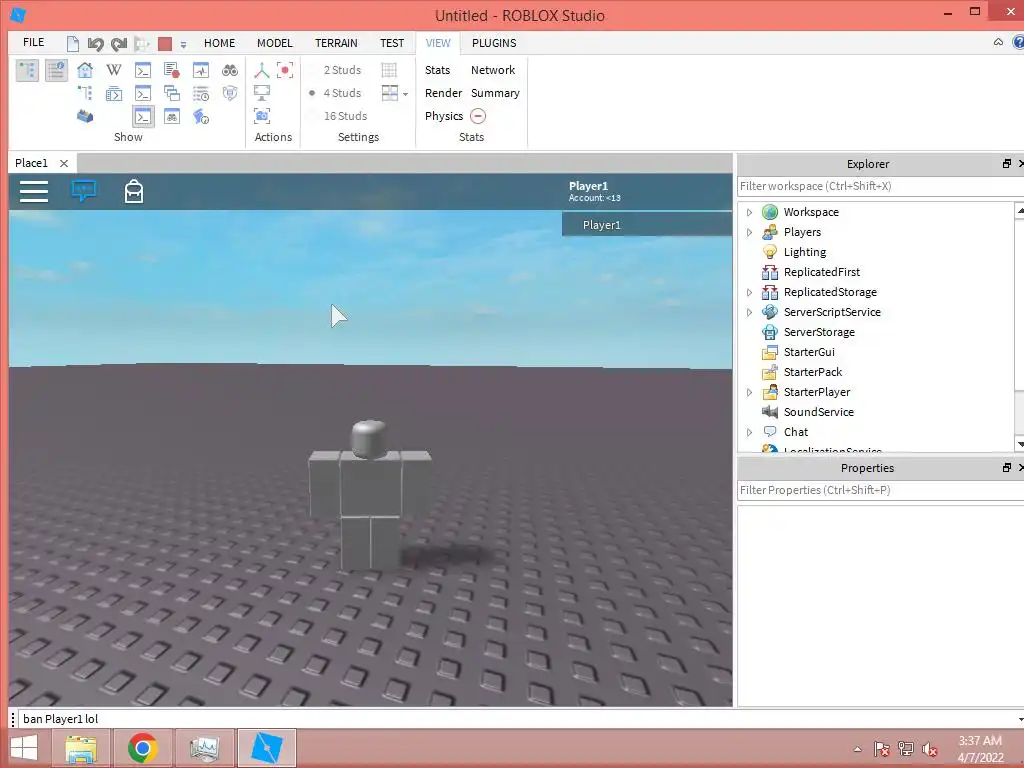Open Find Results binoculars icon
The image size is (1024, 768).
coord(229,70)
